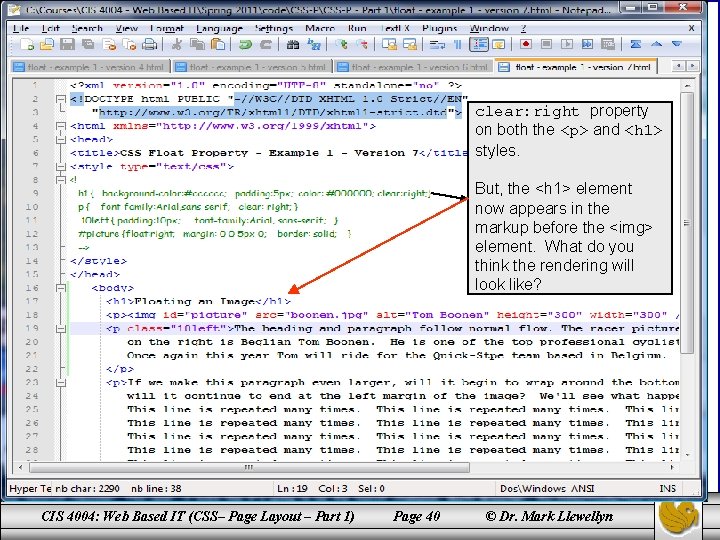Image resolution: width=720 pixels, height=540 pixels.
Task: Toggle word wrap in the toolbar
Action: [x=437, y=44]
